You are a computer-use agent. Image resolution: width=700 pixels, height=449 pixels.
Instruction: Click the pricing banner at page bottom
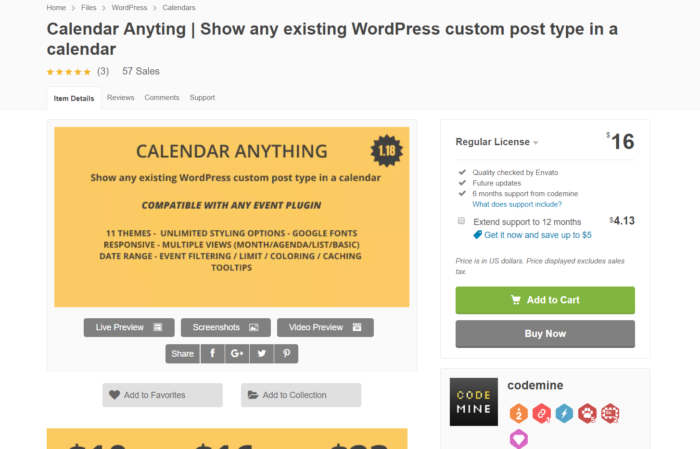point(227,439)
